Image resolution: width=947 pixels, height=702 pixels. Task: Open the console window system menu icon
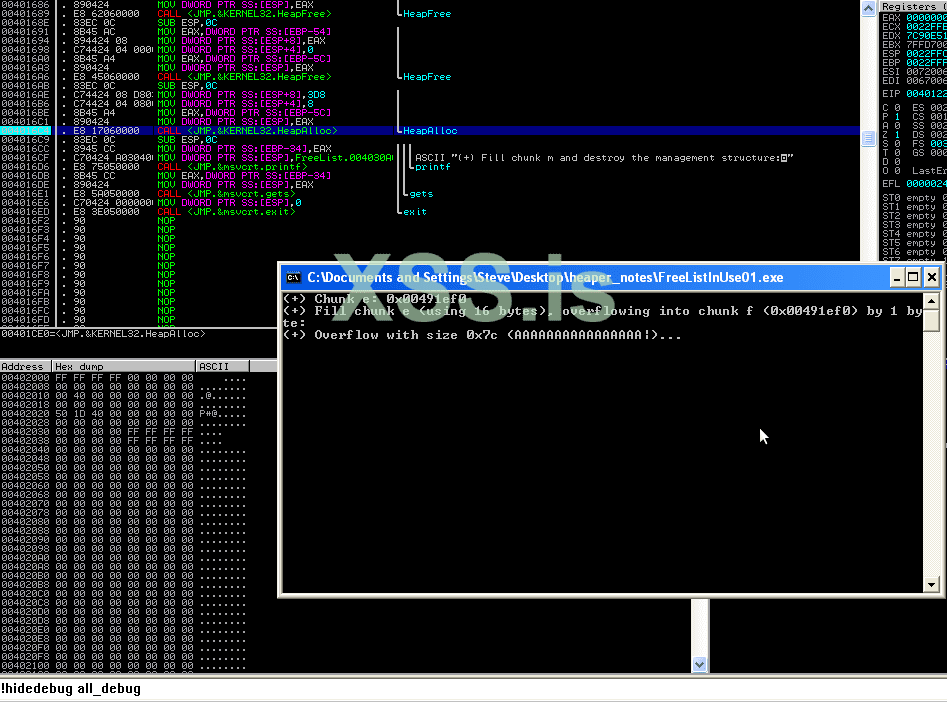click(x=294, y=277)
